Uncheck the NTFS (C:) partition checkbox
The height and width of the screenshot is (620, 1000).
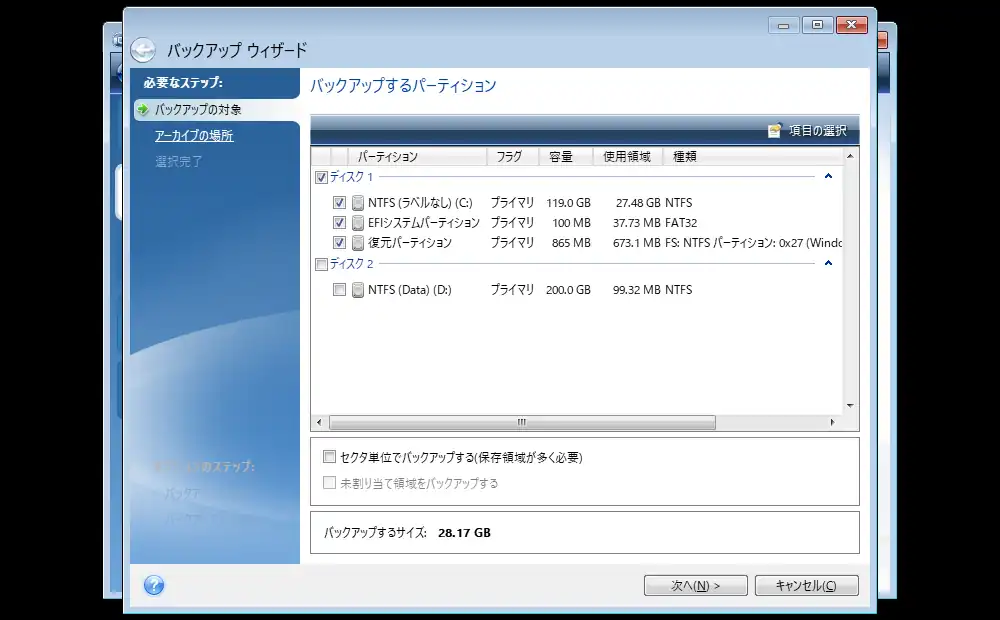click(x=340, y=203)
